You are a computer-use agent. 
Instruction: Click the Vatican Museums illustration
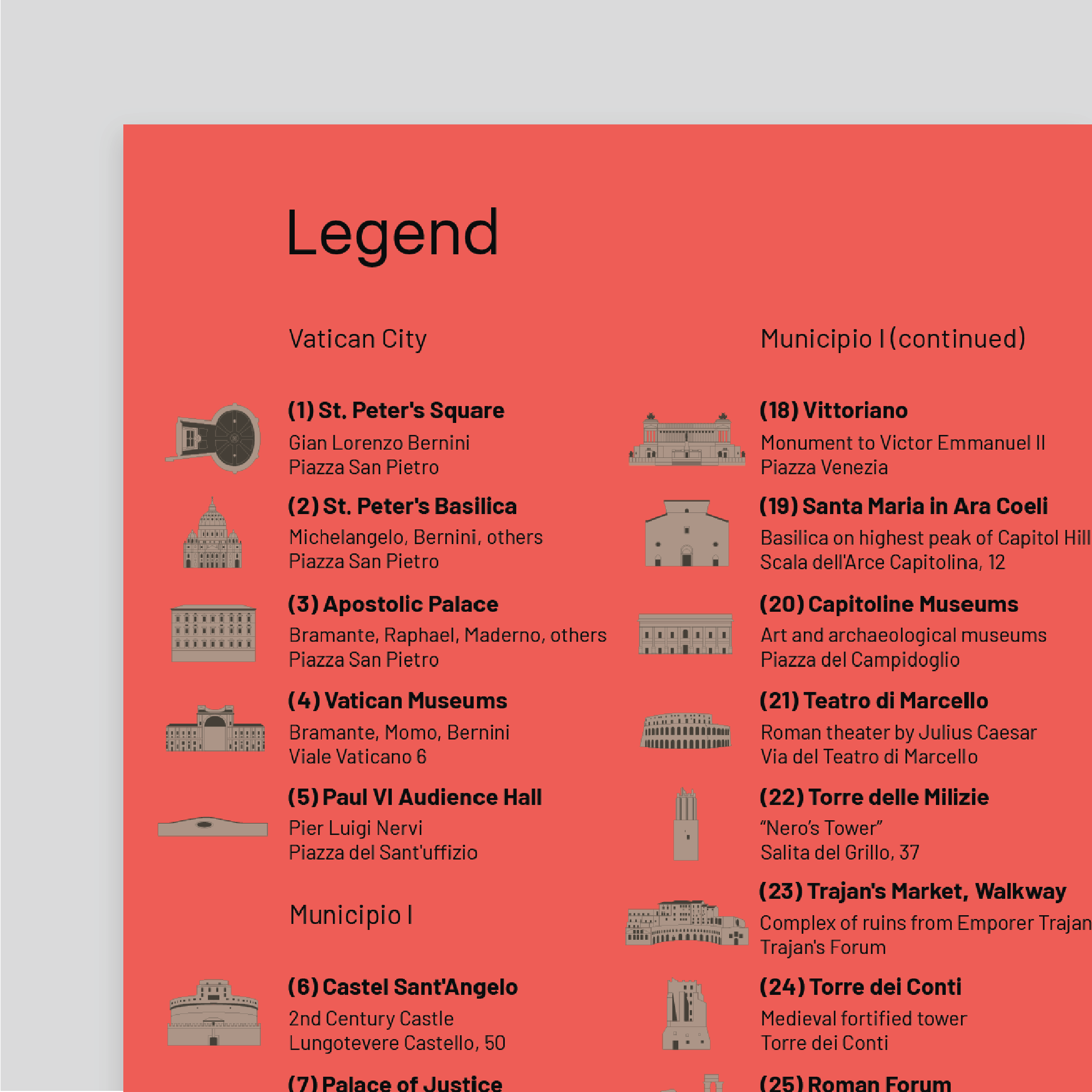[215, 729]
